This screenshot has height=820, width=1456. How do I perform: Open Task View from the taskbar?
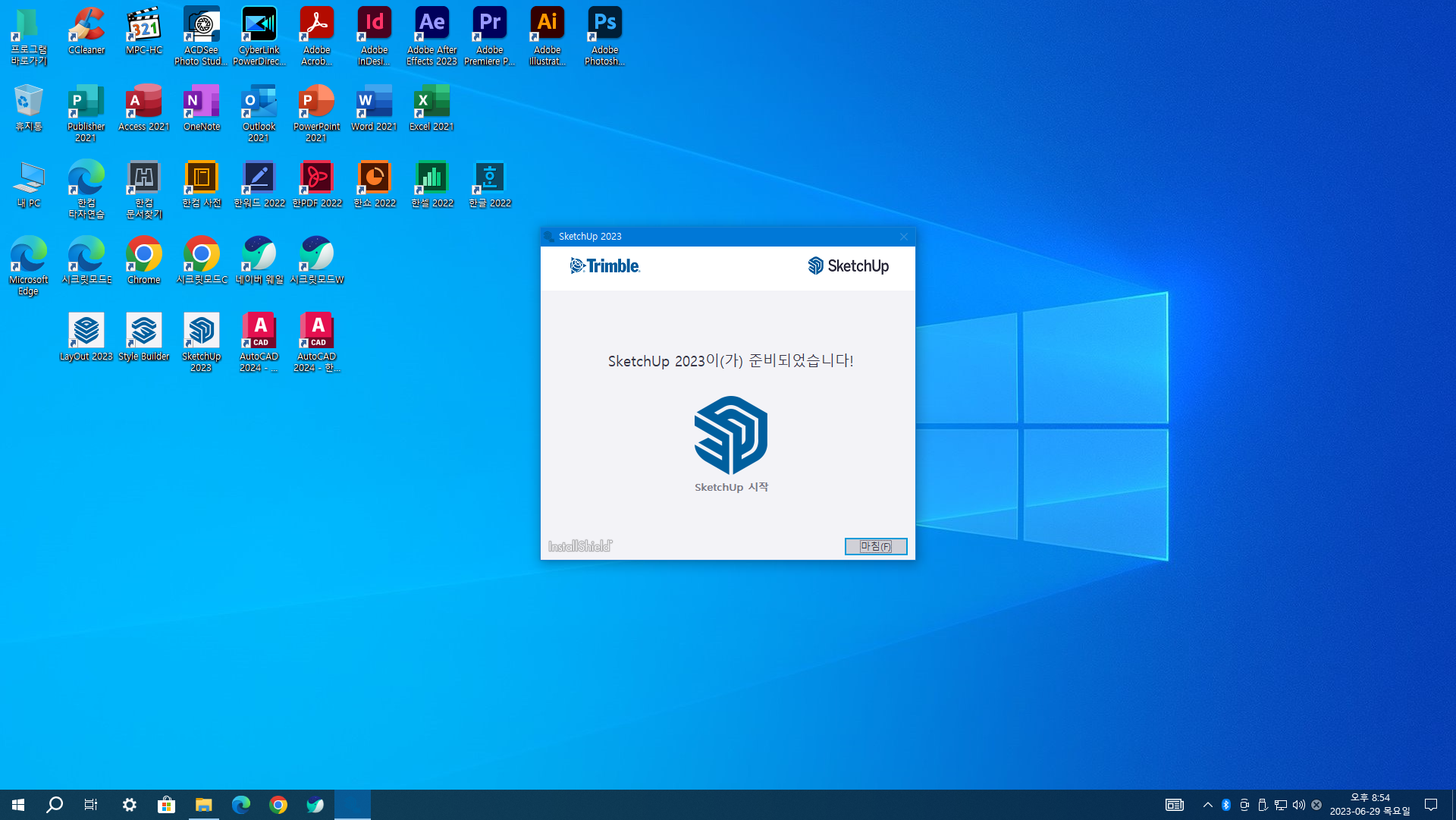coord(91,805)
